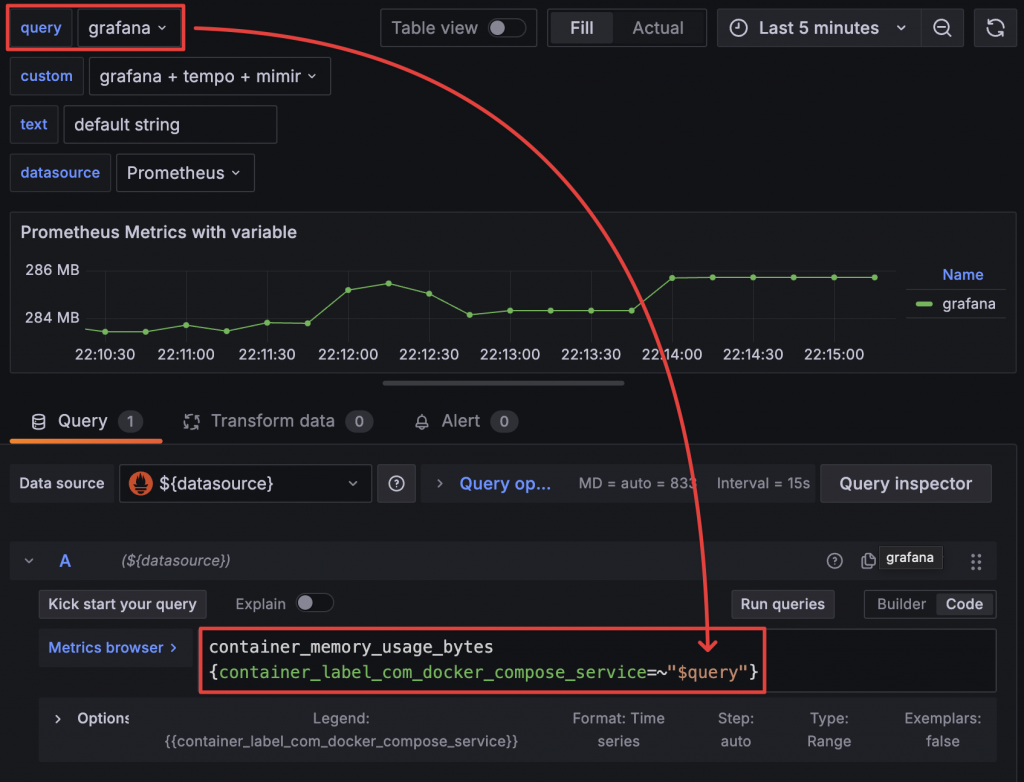Click the PromQL query code editor
The width and height of the screenshot is (1024, 782).
(597, 660)
